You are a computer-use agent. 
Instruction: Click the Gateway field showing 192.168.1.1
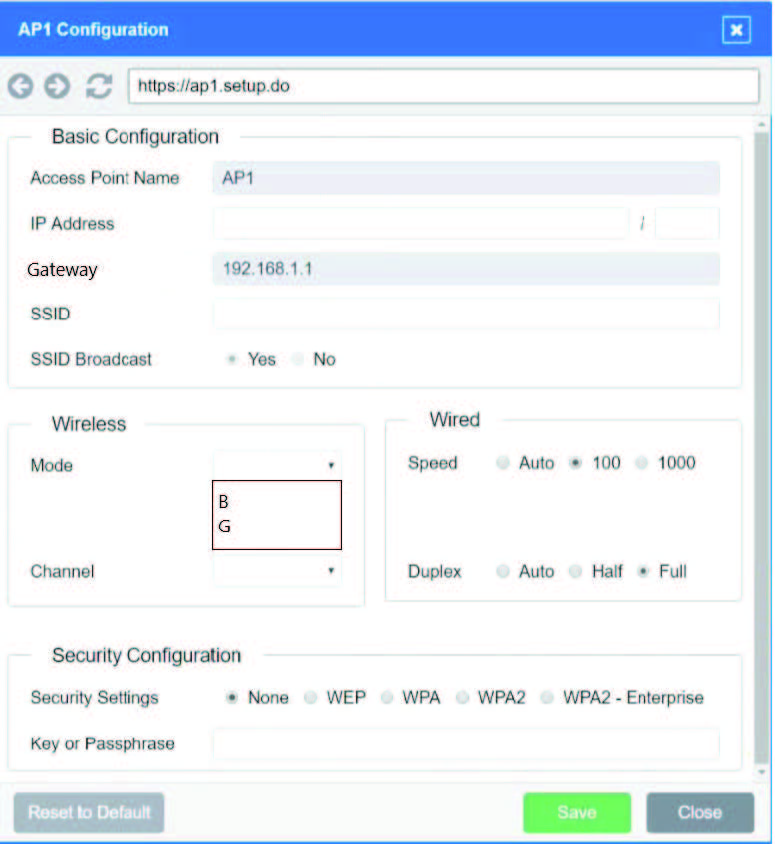466,269
